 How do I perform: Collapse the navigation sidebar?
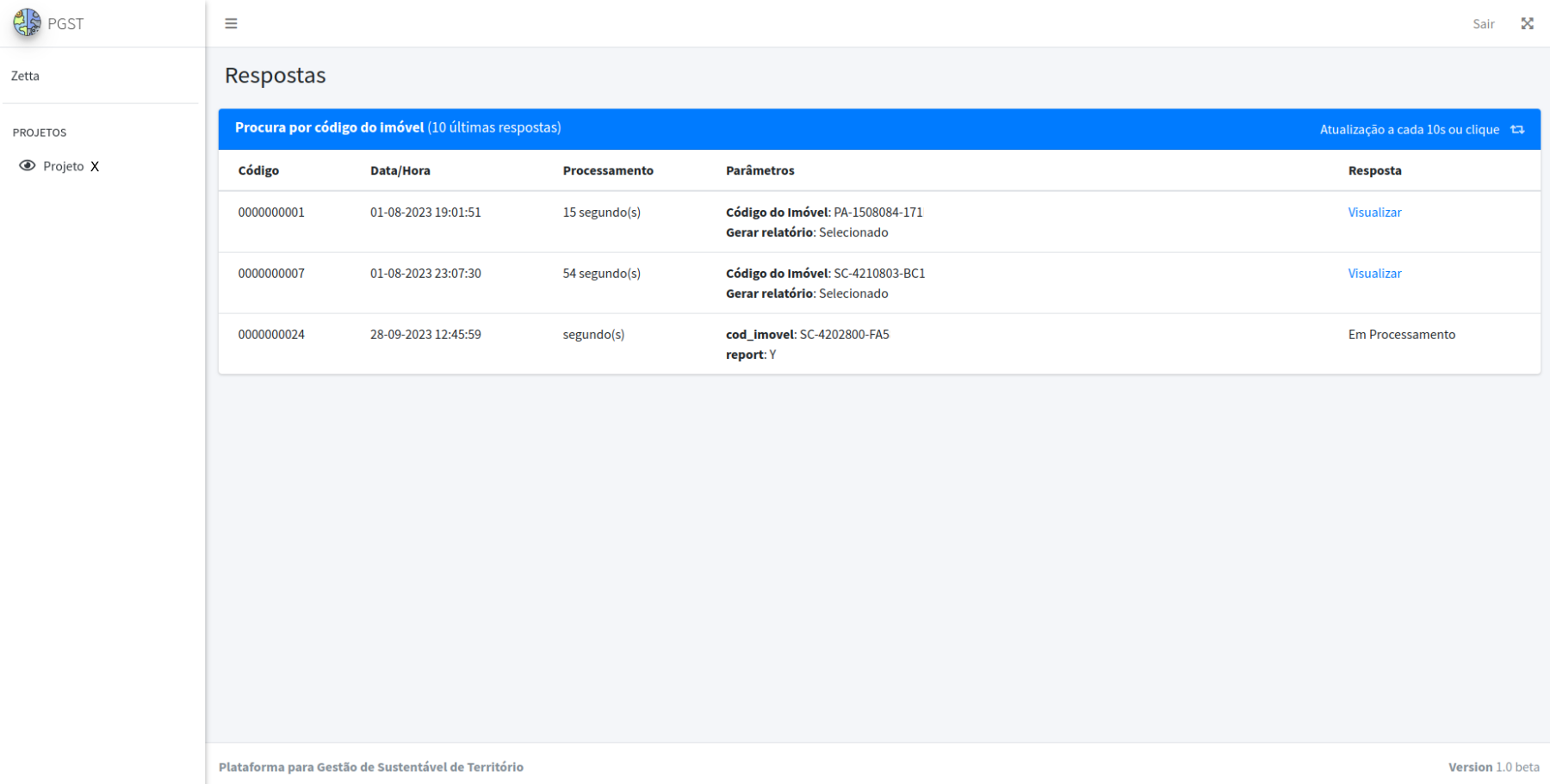click(x=231, y=23)
